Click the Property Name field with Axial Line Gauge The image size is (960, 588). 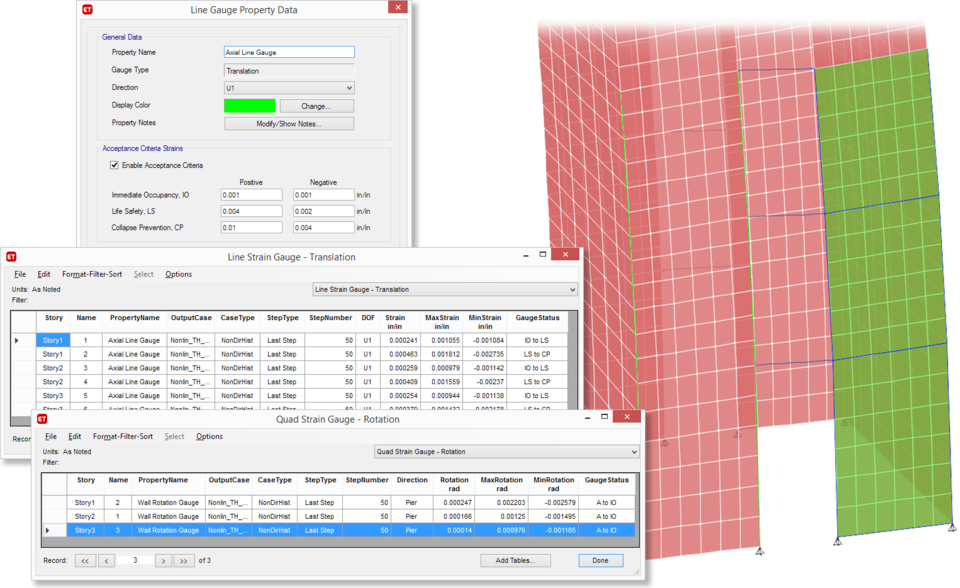(x=289, y=52)
